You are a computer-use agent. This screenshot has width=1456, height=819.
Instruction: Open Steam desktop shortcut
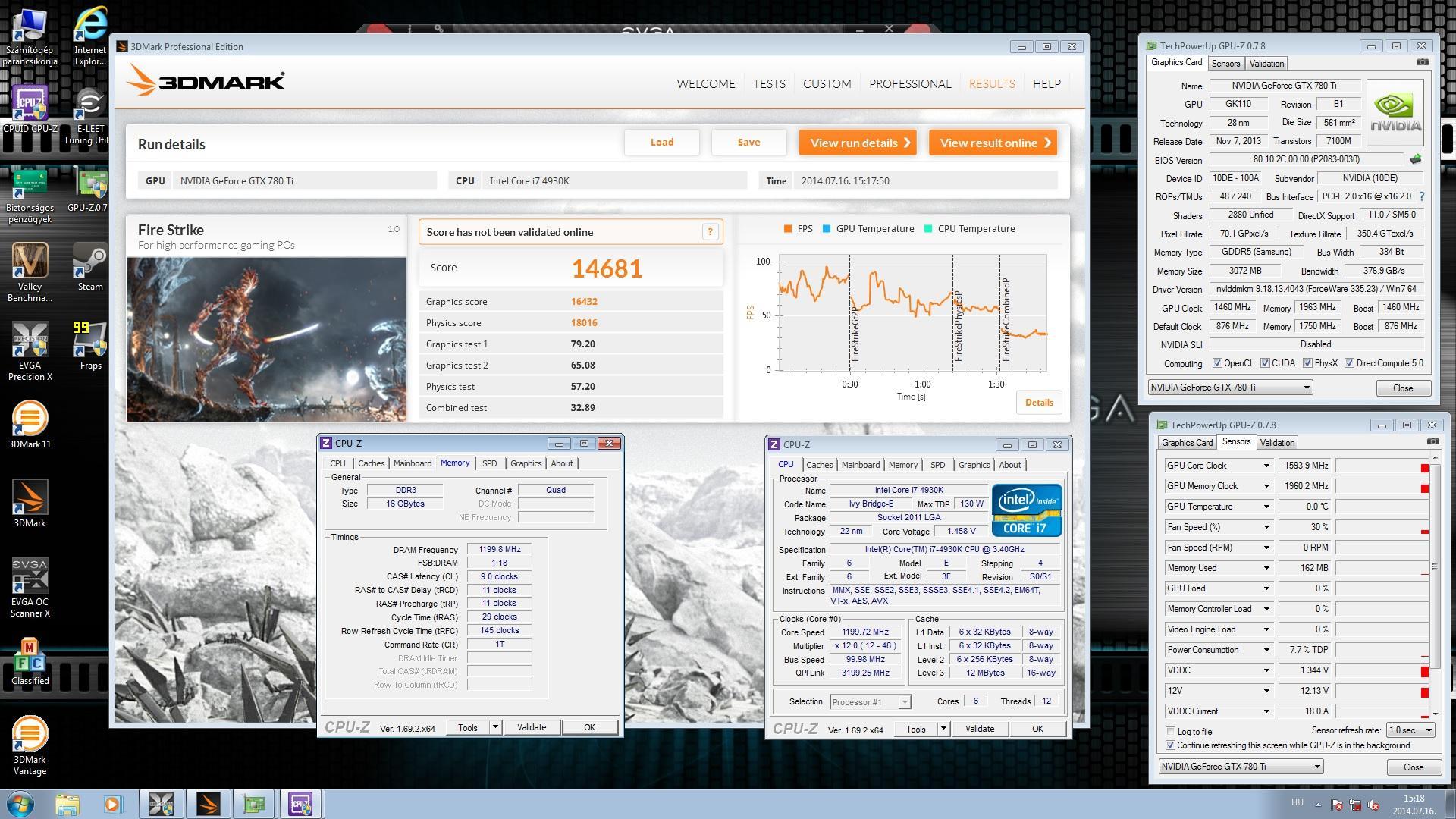pos(90,267)
